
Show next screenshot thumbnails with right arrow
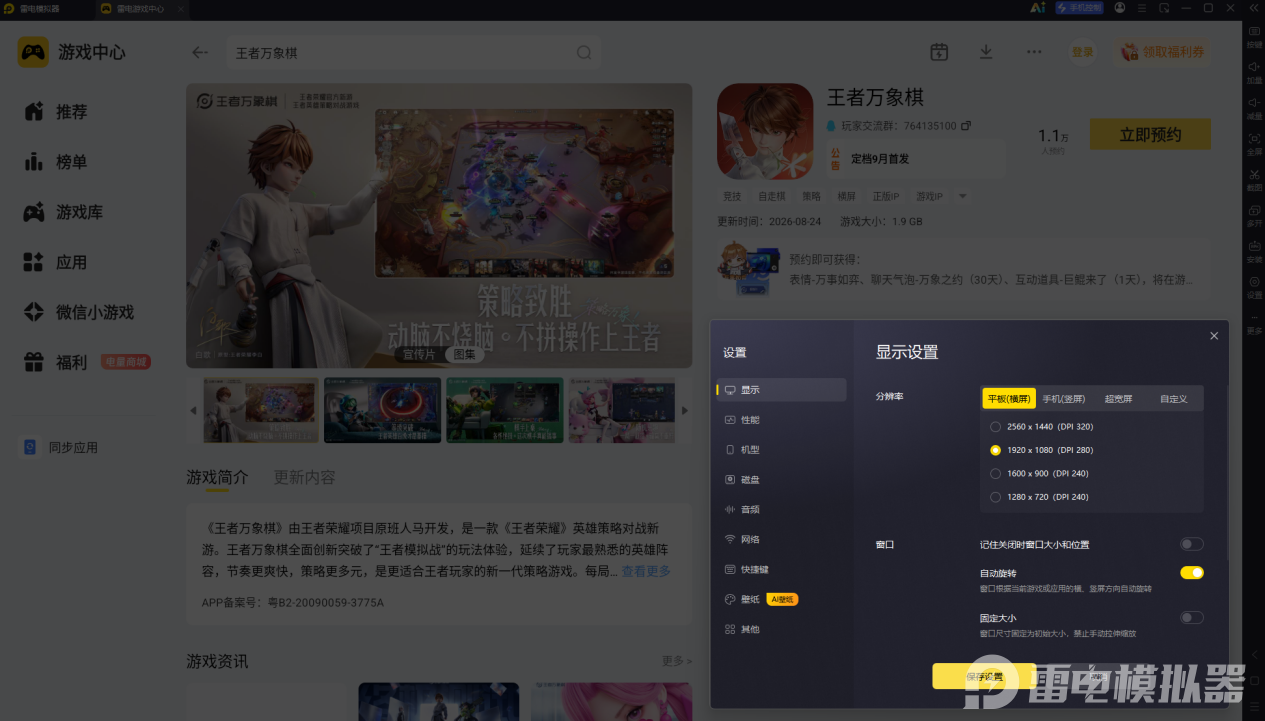[x=684, y=410]
